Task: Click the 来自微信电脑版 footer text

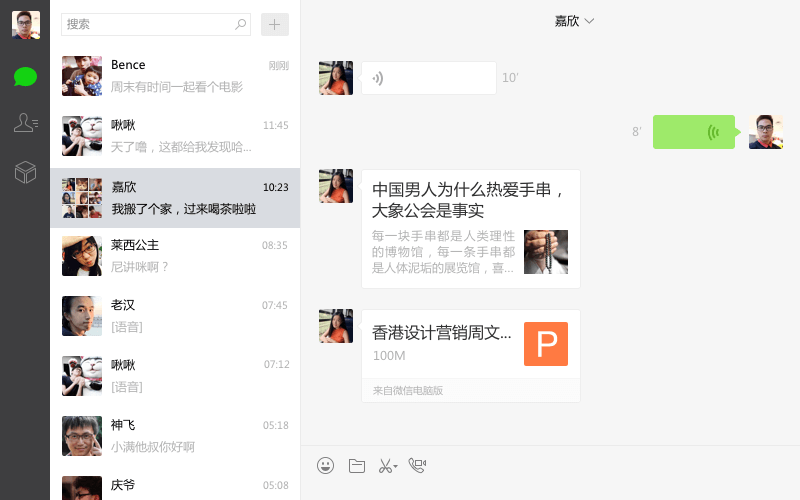Action: click(408, 391)
